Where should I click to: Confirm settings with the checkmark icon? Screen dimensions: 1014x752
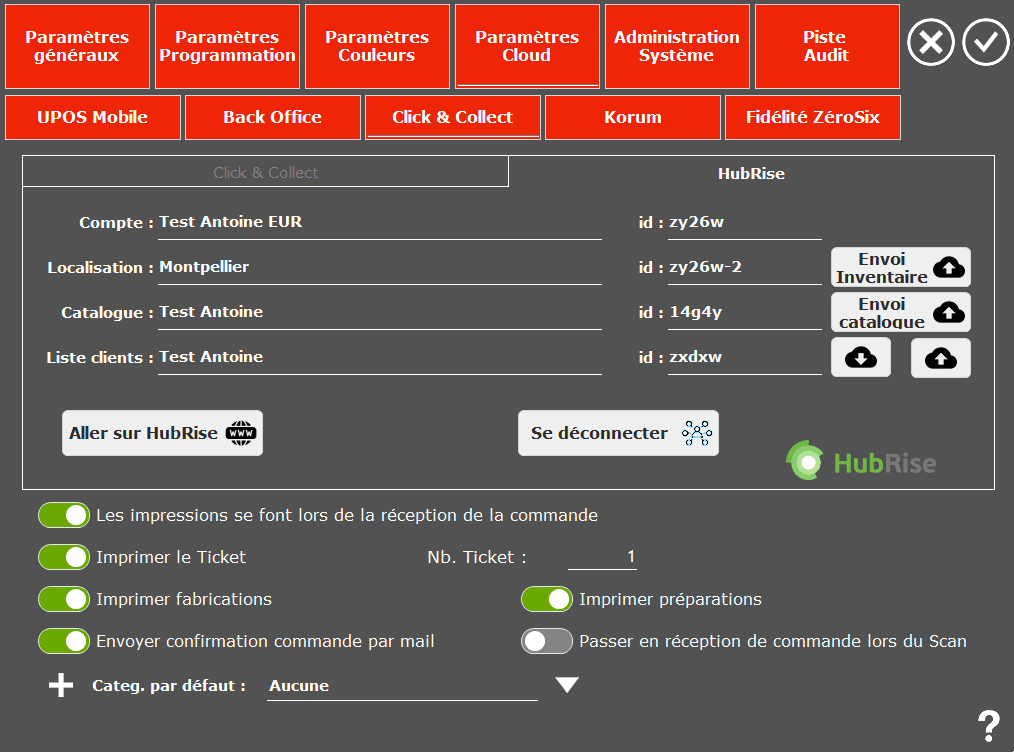pyautogui.click(x=986, y=43)
